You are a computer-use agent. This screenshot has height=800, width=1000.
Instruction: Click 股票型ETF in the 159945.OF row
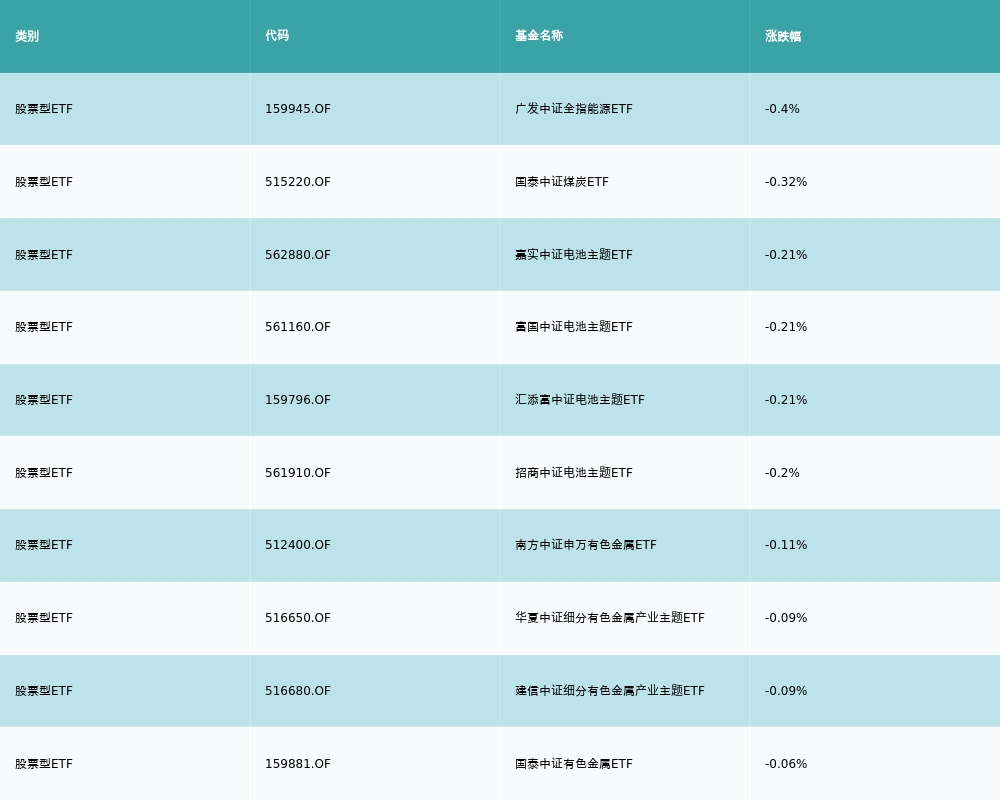(44, 109)
